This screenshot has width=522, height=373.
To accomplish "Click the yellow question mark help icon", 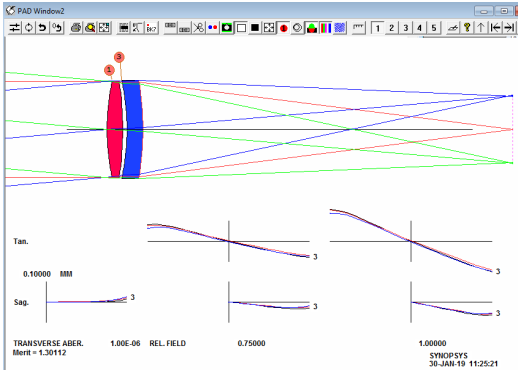I will pyautogui.click(x=467, y=28).
